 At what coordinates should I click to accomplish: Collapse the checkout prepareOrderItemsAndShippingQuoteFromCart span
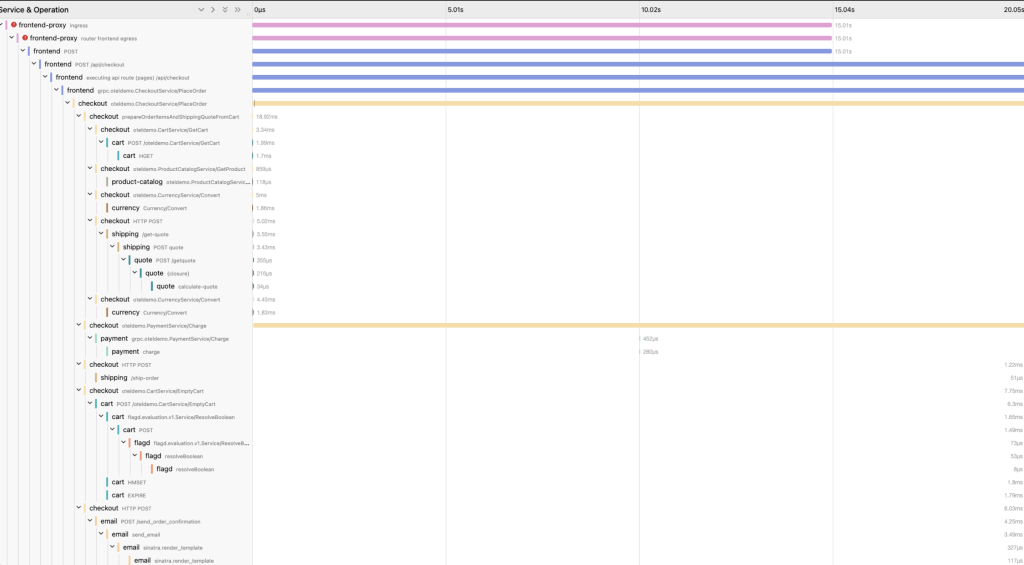[79, 116]
